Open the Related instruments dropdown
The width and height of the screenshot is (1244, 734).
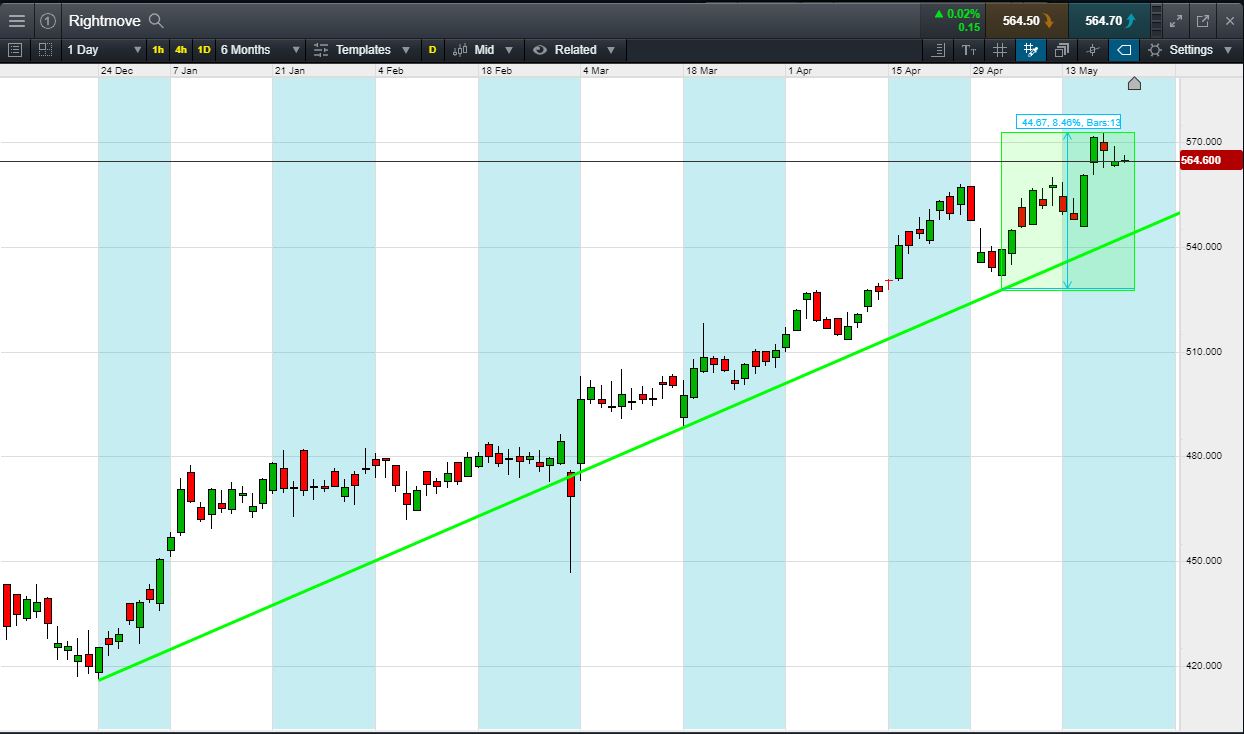point(575,49)
